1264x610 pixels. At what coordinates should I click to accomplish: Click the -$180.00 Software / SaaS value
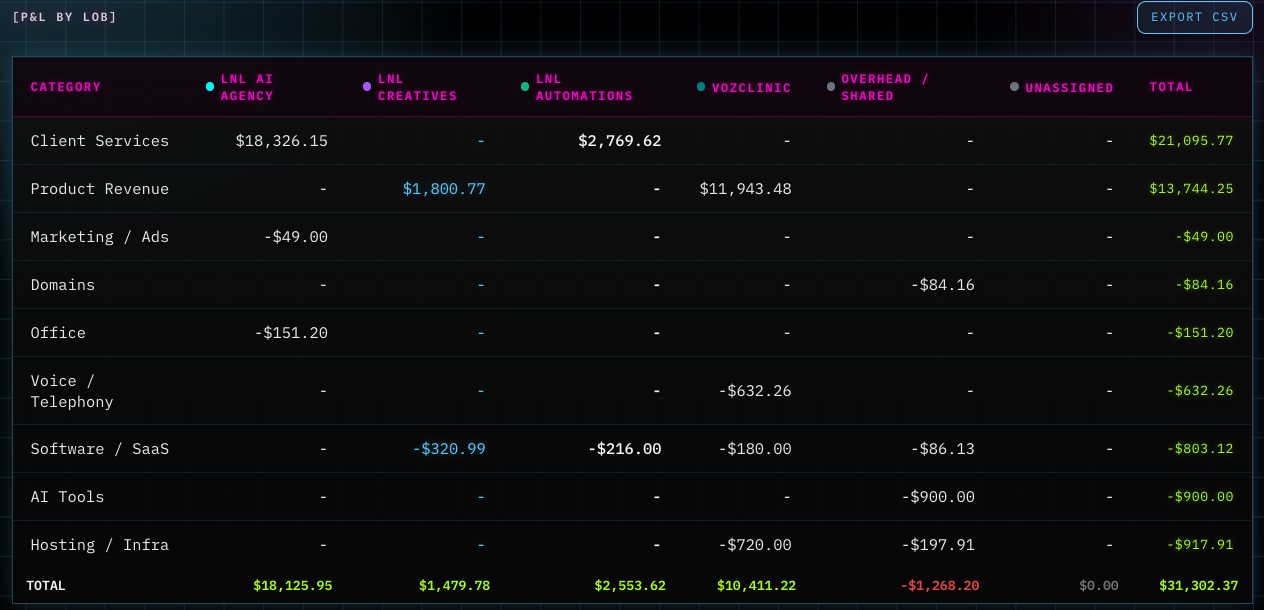755,449
